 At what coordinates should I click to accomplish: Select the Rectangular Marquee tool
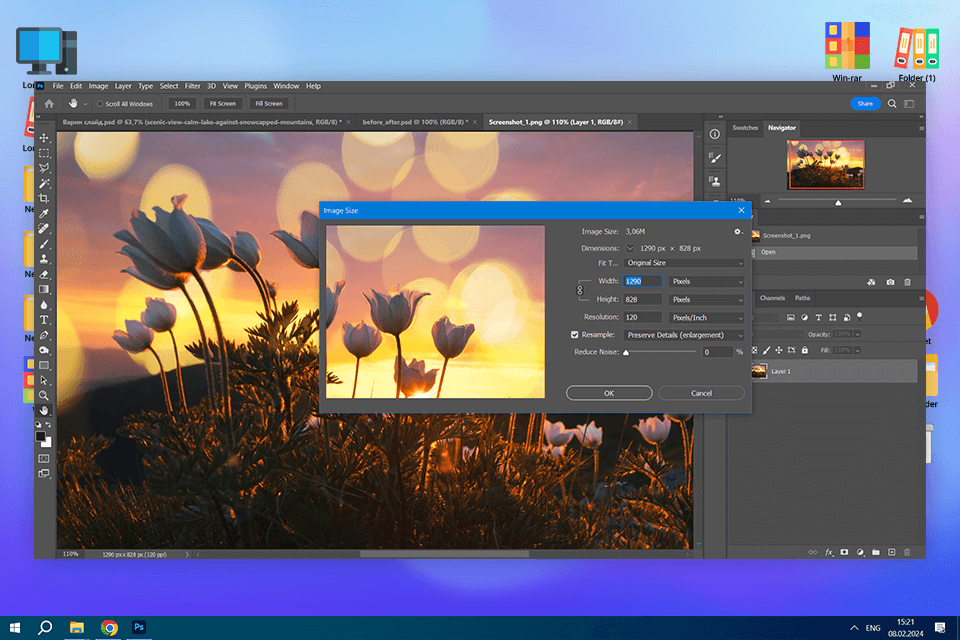[44, 153]
